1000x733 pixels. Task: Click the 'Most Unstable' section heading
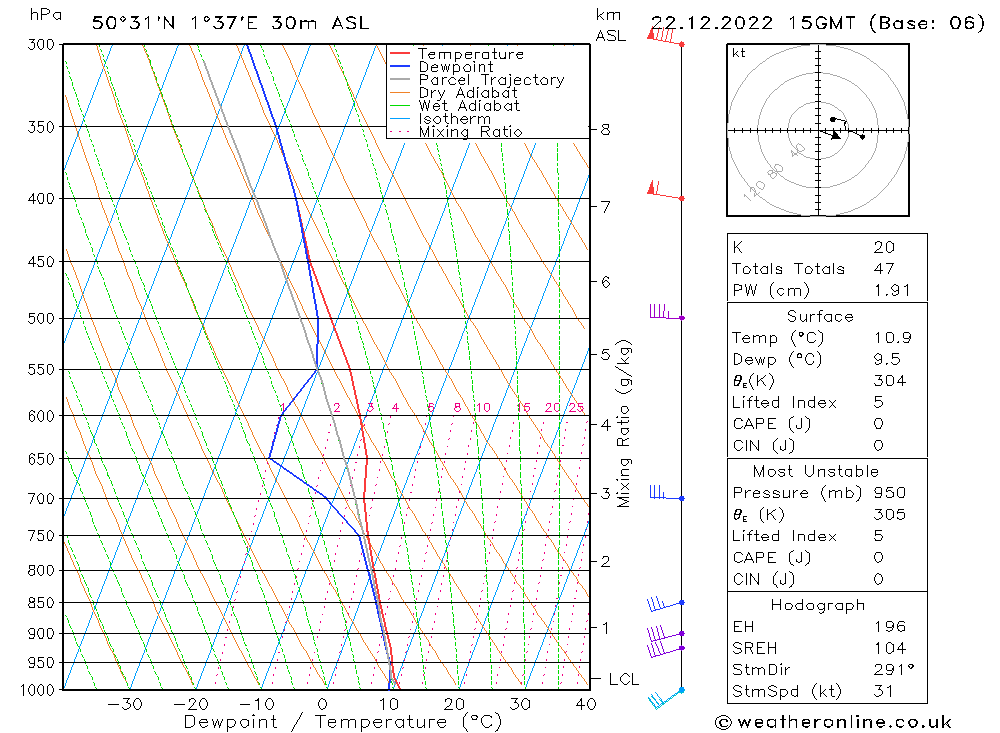[x=816, y=472]
